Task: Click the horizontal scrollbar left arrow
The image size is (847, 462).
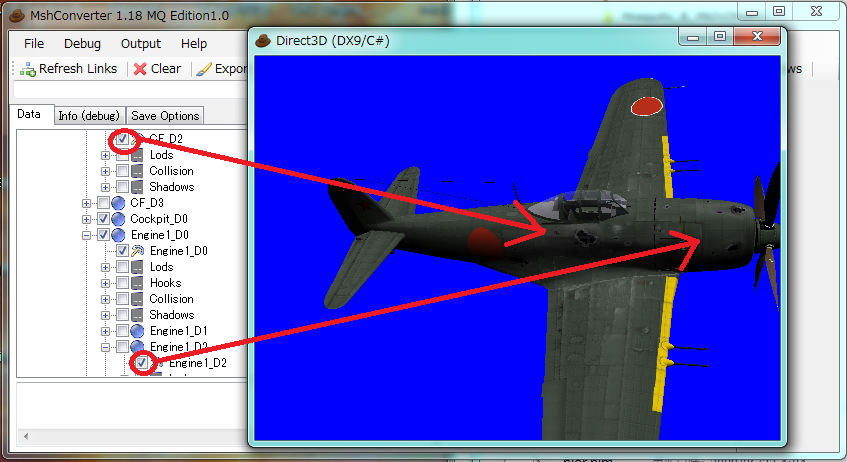Action: point(25,436)
